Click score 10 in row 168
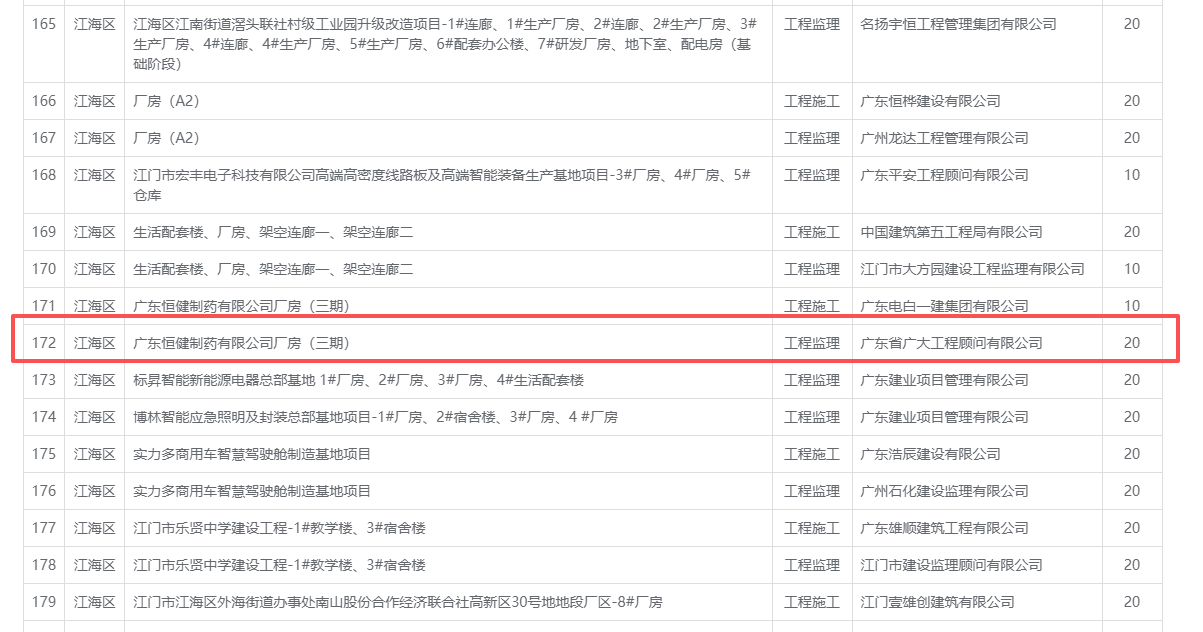Viewport: 1203px width, 632px height. coord(1132,175)
